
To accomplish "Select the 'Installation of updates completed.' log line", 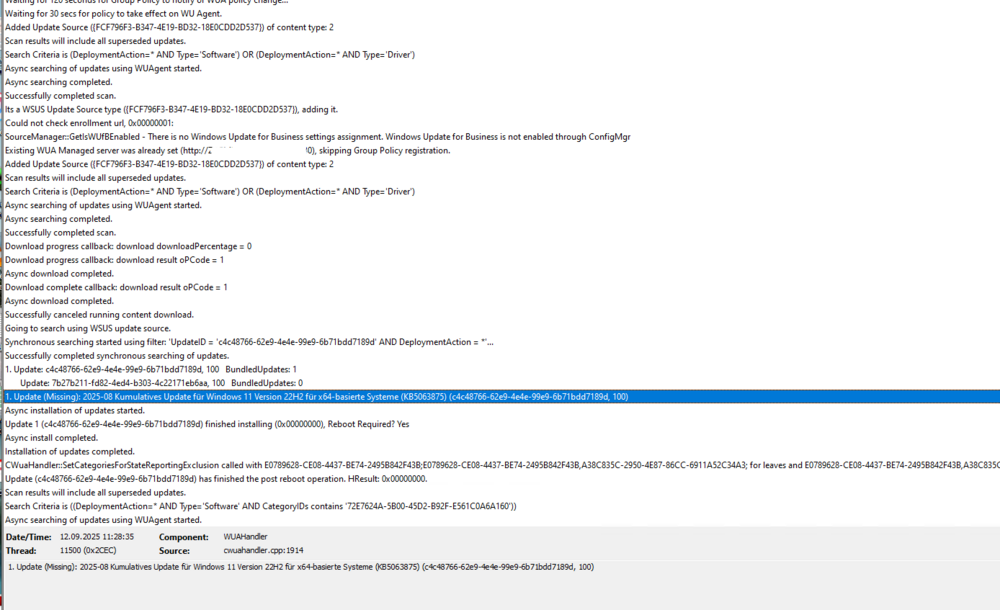I will [x=70, y=452].
